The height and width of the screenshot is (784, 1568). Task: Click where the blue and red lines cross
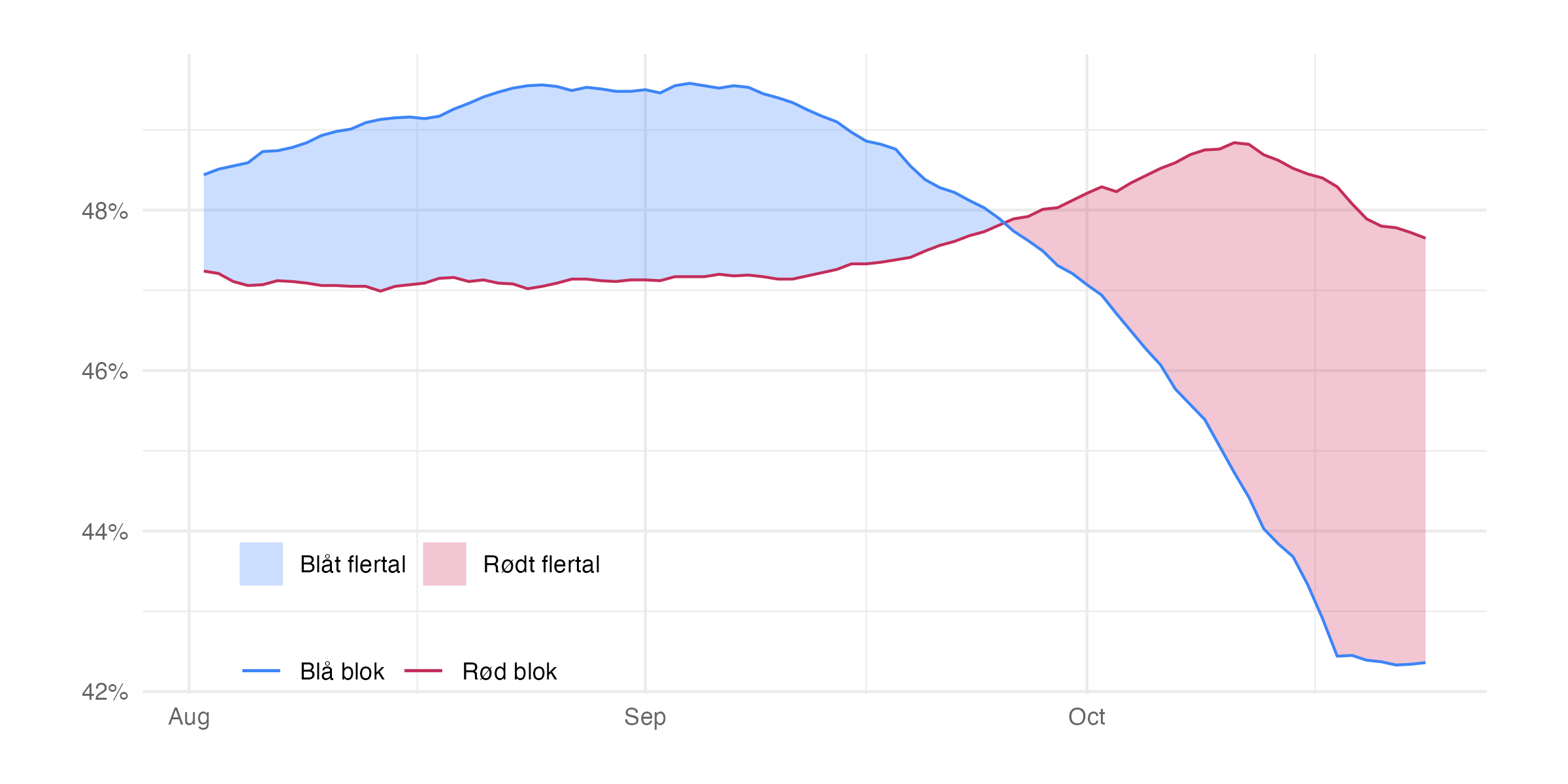[x=1005, y=222]
